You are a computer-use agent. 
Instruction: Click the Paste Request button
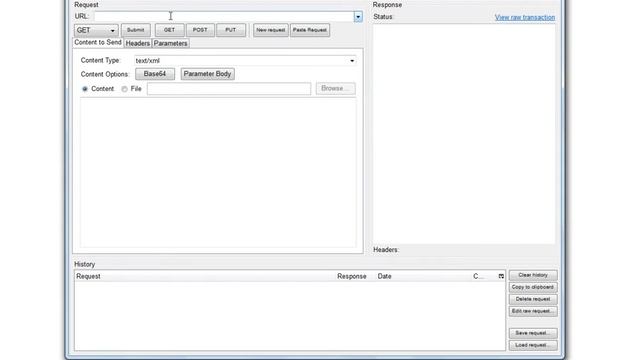tap(310, 30)
